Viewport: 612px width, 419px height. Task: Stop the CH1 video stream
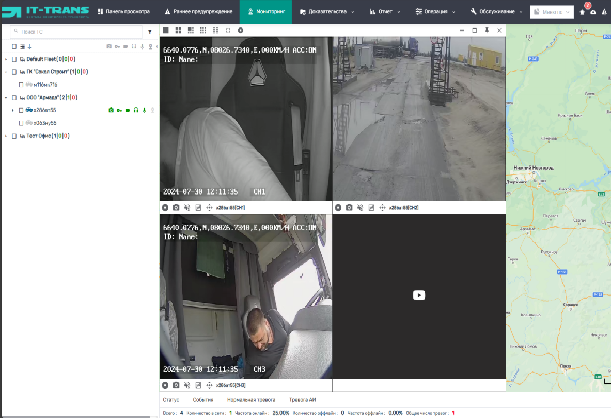[165, 208]
